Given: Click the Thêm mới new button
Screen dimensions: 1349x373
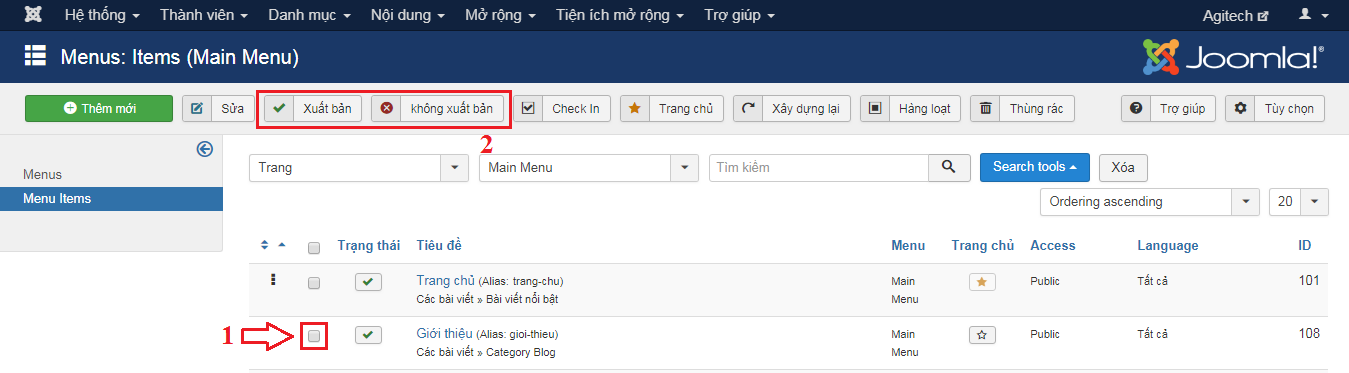Looking at the screenshot, I should click(99, 109).
